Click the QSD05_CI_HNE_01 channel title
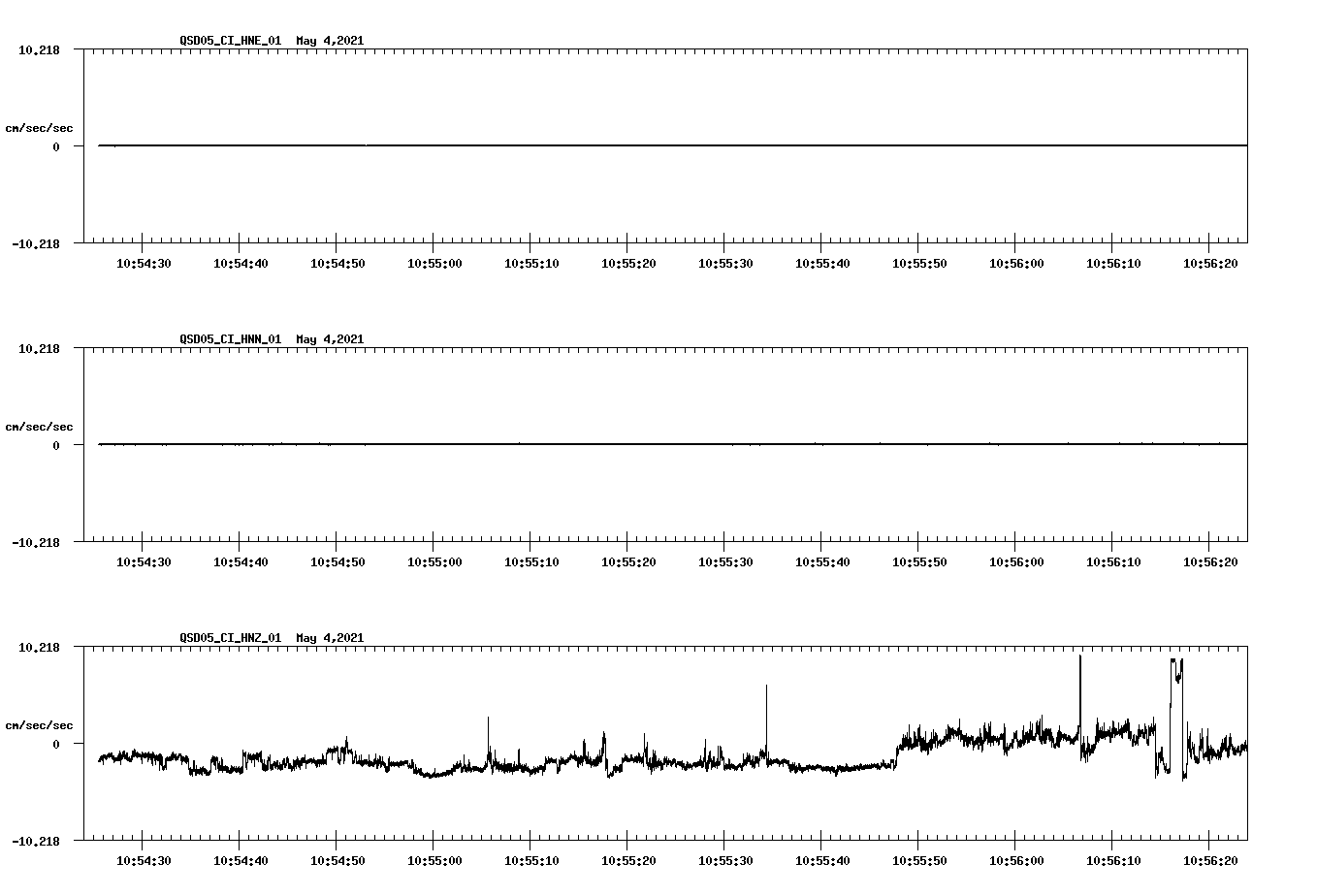The height and width of the screenshot is (896, 1317). pos(233,42)
